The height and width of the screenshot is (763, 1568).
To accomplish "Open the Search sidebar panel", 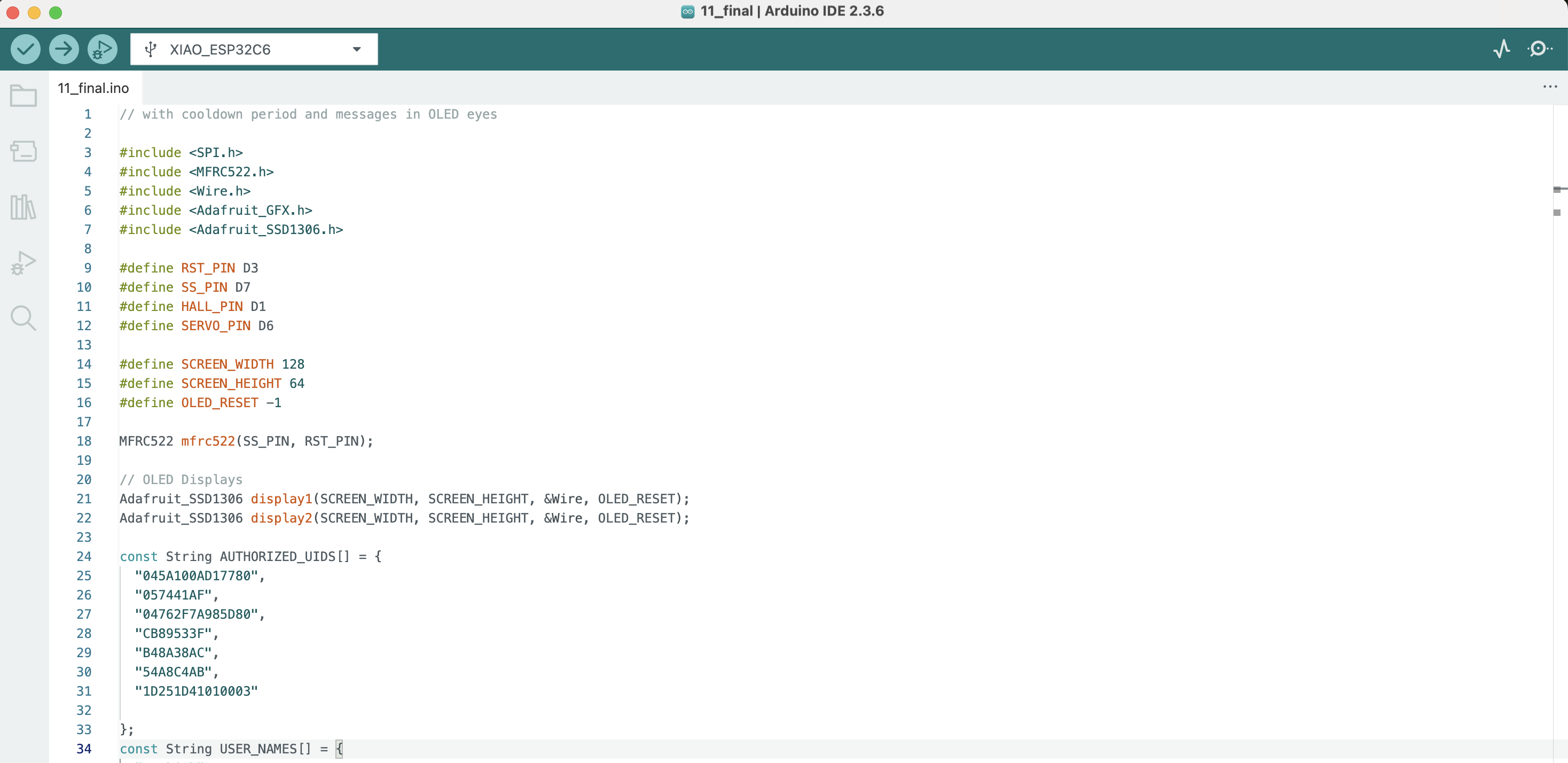I will [x=23, y=318].
